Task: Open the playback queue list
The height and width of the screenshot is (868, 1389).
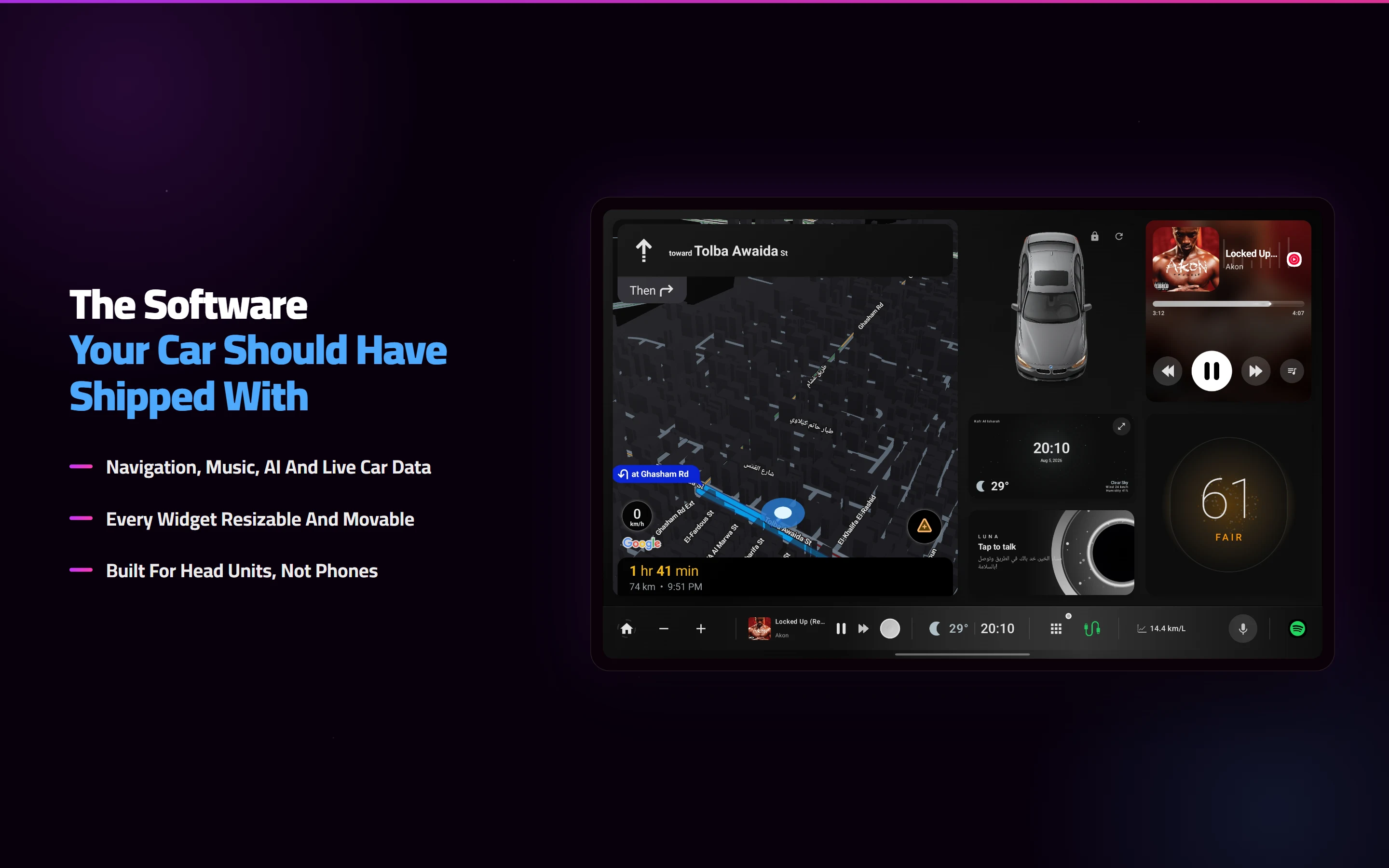Action: (1292, 371)
